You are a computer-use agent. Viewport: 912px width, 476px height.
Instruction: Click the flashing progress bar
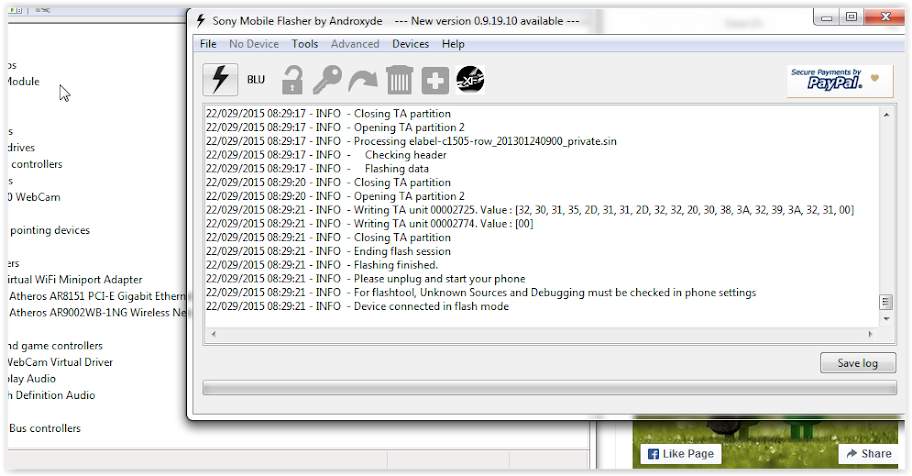click(549, 388)
